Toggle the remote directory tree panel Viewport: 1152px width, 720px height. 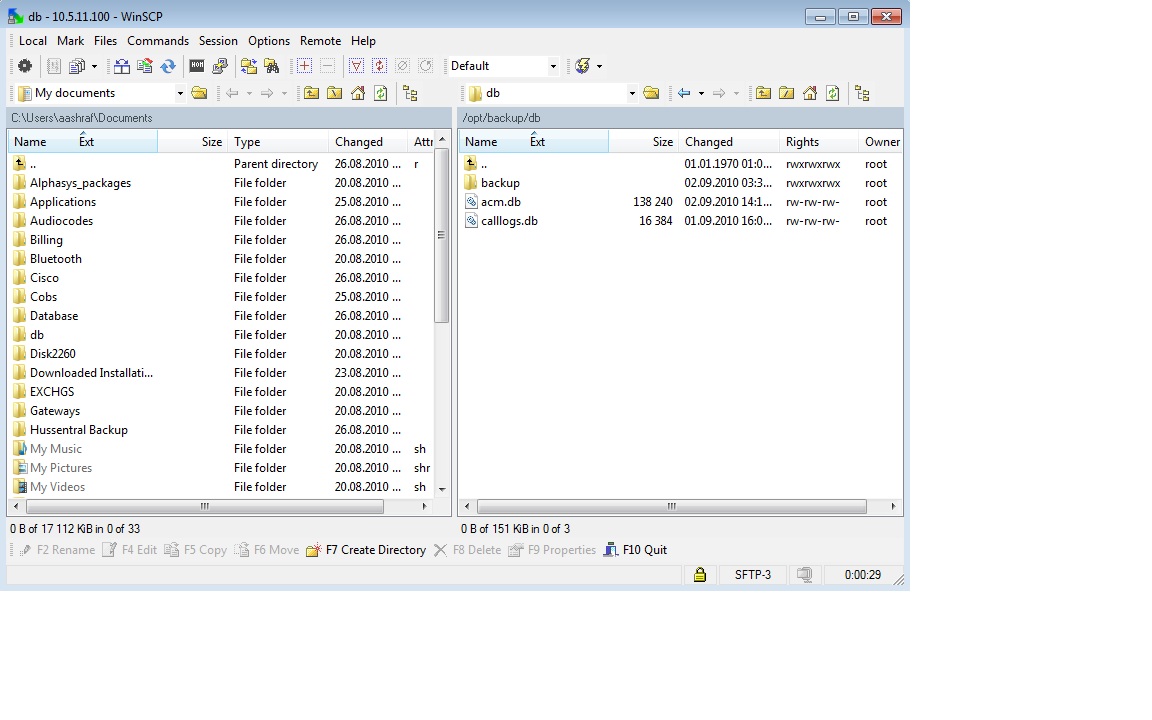tap(862, 93)
